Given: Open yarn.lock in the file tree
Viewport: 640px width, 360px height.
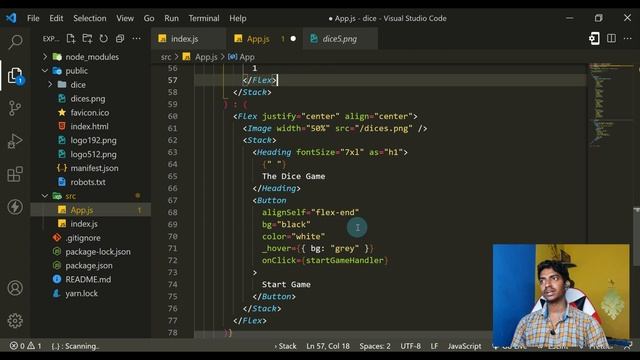Looking at the screenshot, I should (x=82, y=293).
